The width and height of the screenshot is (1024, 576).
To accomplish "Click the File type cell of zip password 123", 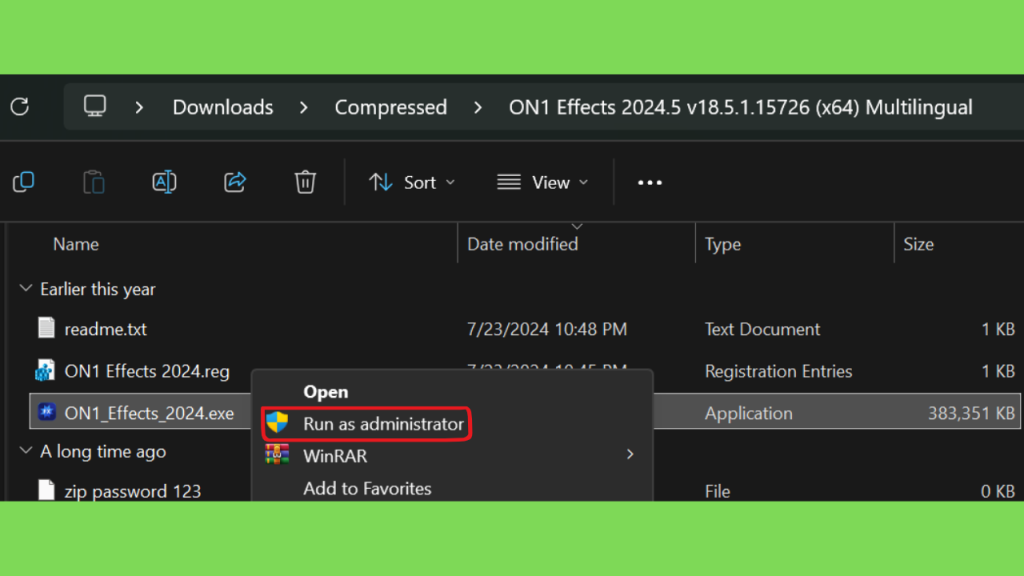I will (x=717, y=491).
